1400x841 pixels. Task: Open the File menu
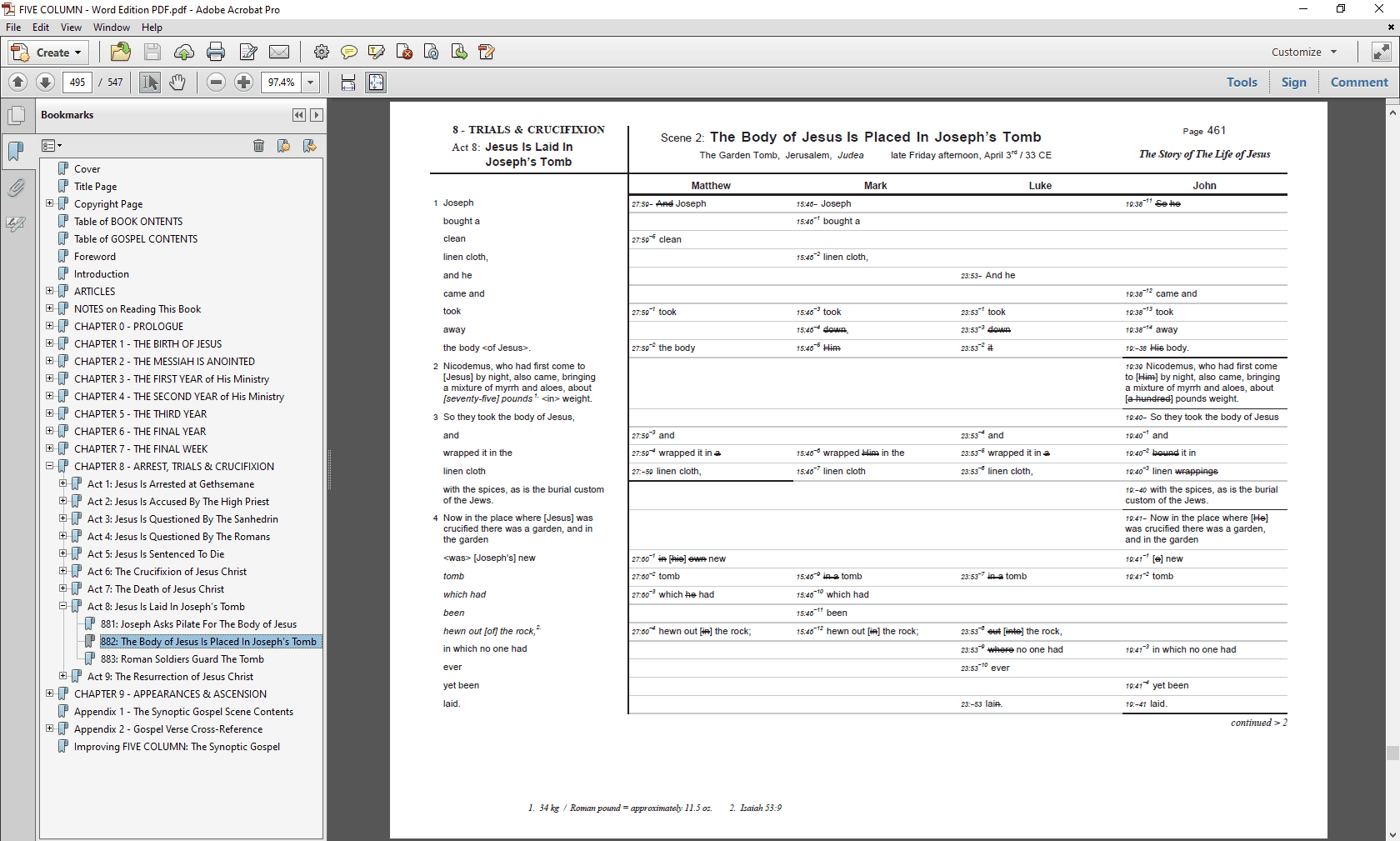[x=13, y=28]
